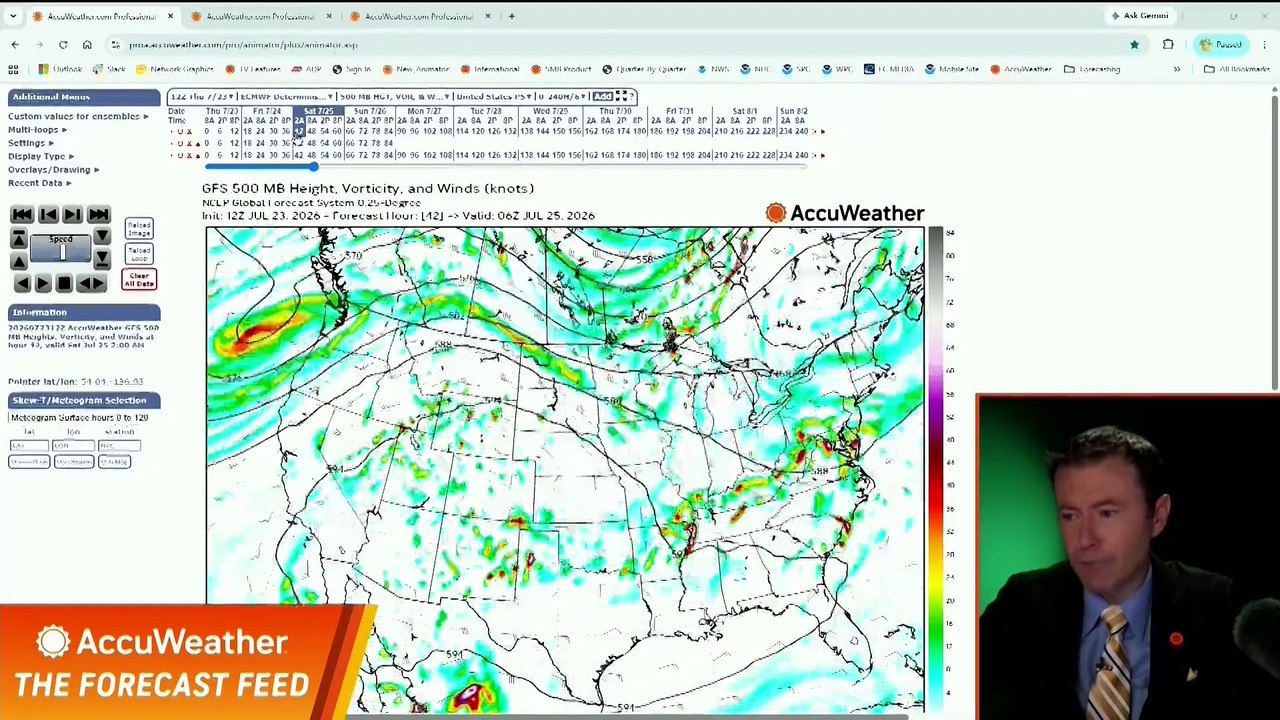
Task: Open the tab search dropdown arrow
Action: (13, 16)
